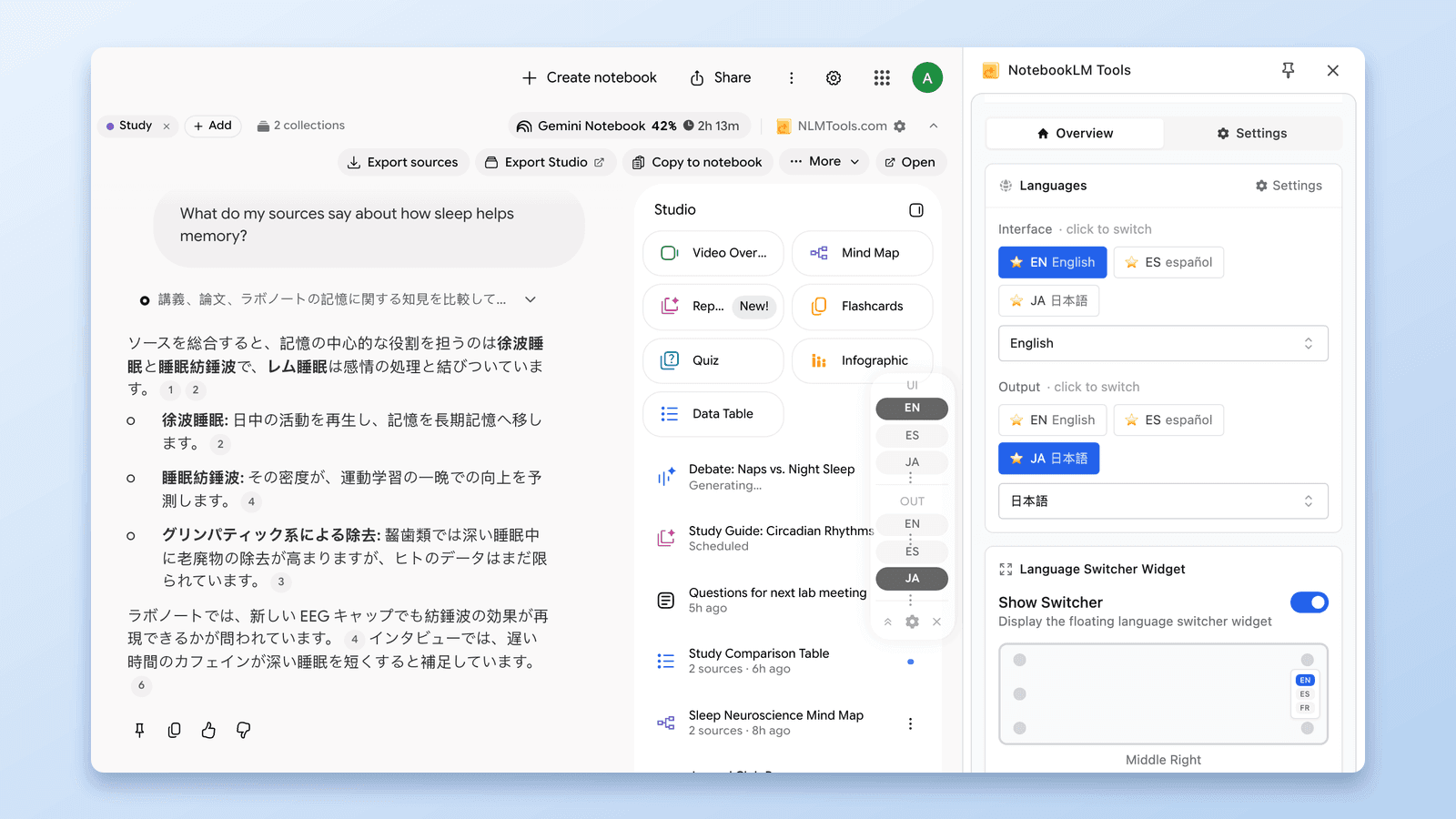Screen dimensions: 1456x819
Task: Collapse the floating language widget with double chevron
Action: click(888, 622)
